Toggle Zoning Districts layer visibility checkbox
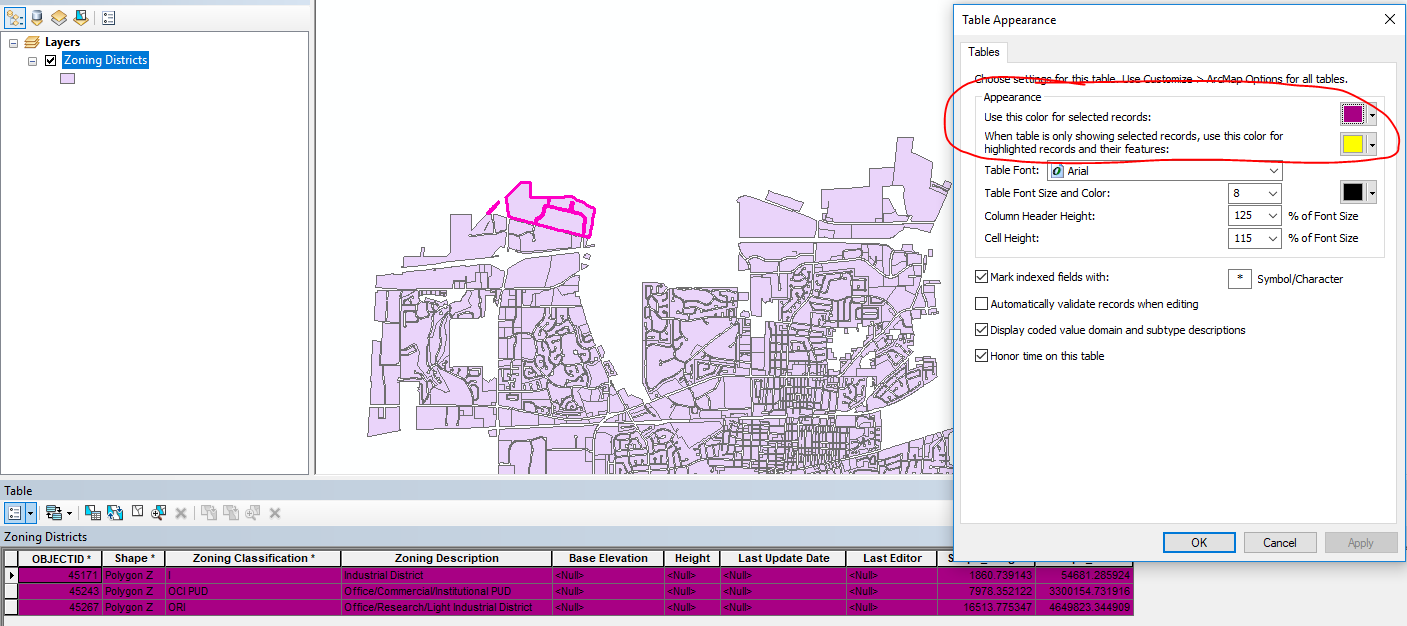 tap(50, 60)
